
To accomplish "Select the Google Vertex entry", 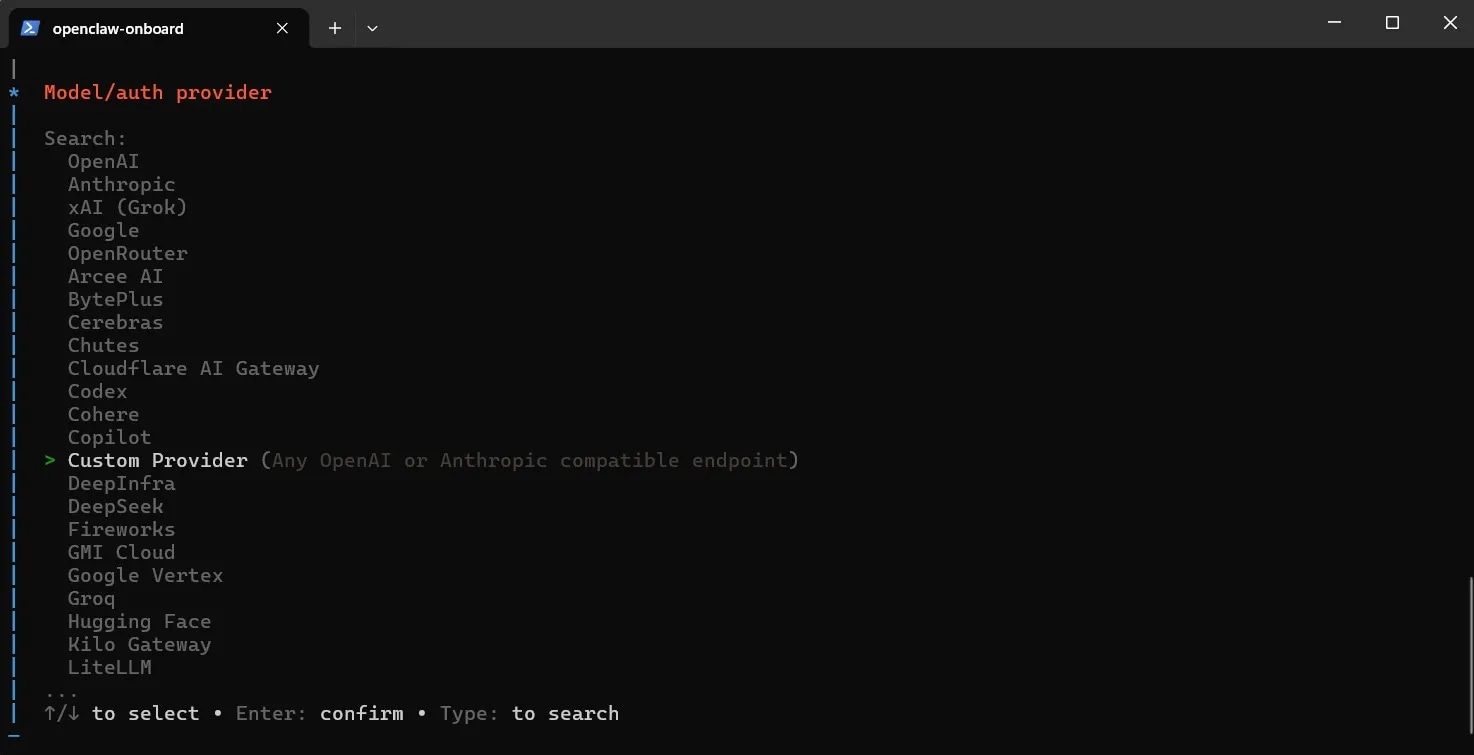I will coord(145,575).
